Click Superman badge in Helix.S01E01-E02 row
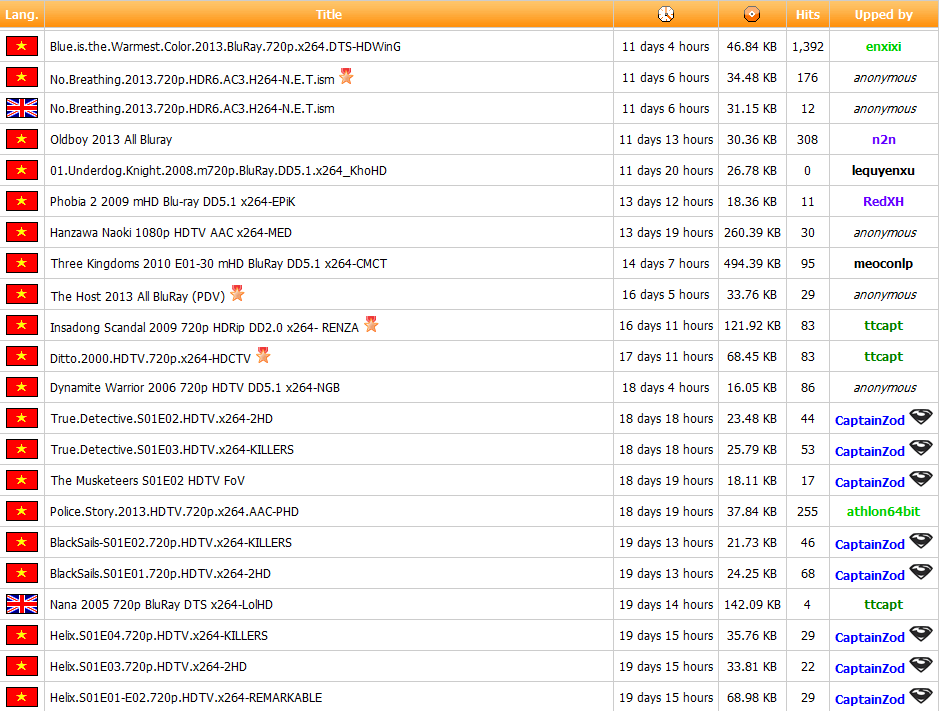 coord(920,695)
